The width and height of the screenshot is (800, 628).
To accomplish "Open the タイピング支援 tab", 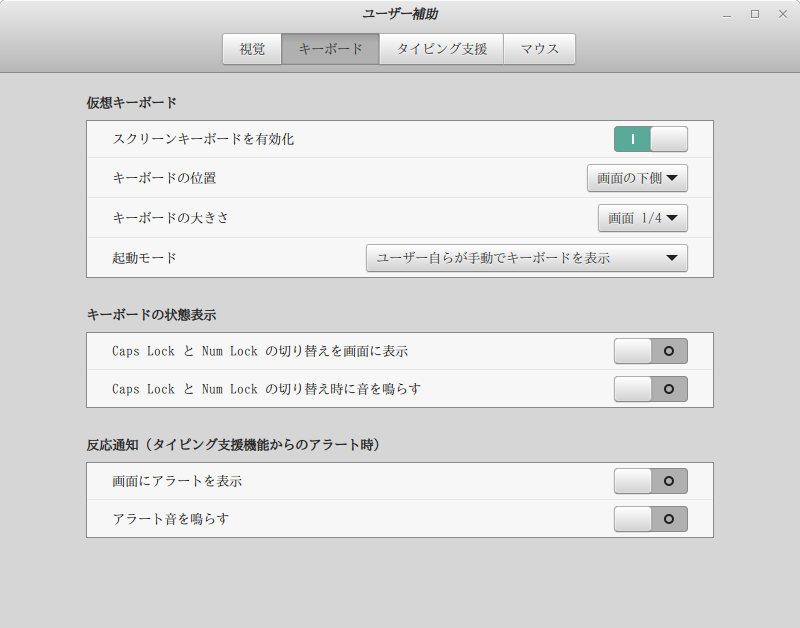I will pos(441,49).
